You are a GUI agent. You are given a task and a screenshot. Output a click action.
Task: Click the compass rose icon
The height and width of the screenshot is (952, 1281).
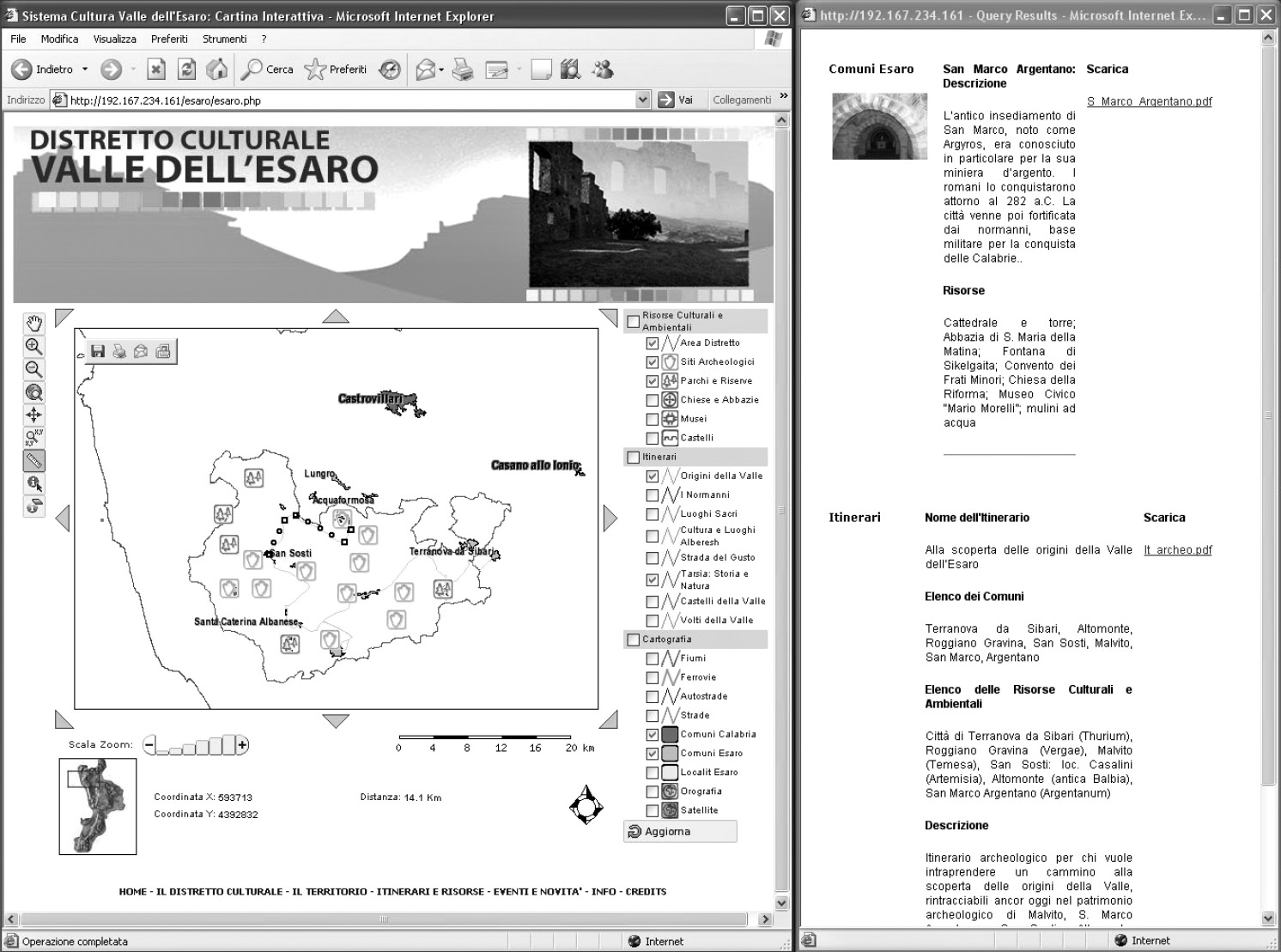tap(586, 804)
